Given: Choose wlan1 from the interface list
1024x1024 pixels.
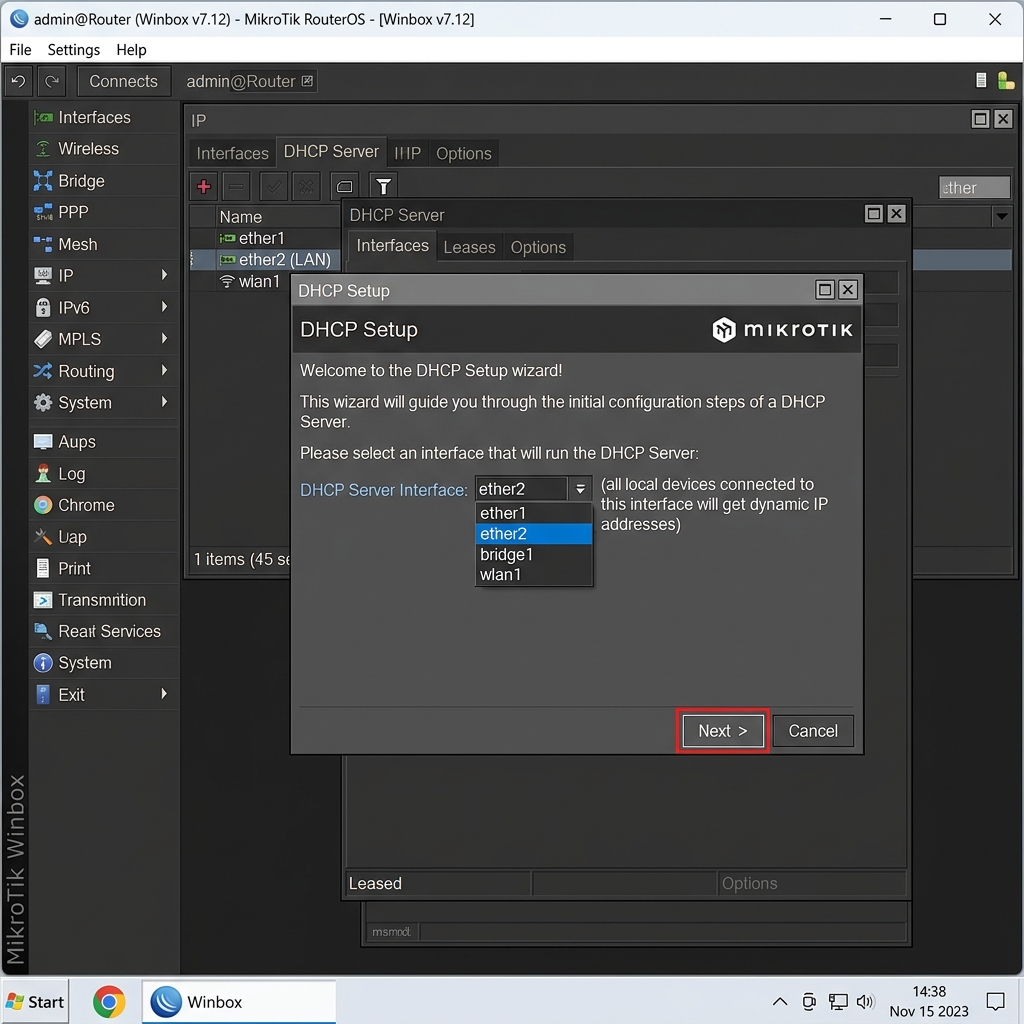Looking at the screenshot, I should coord(534,575).
